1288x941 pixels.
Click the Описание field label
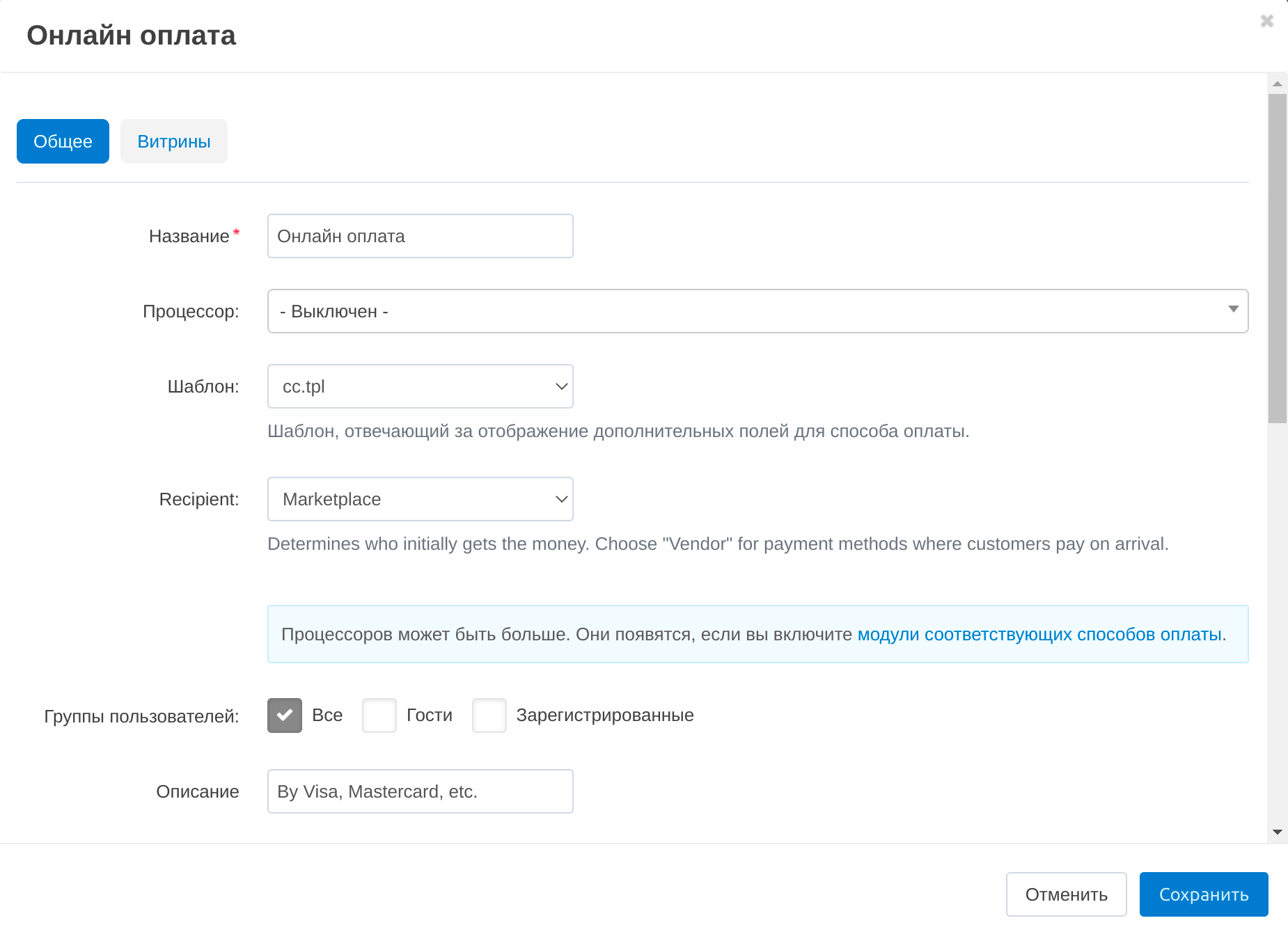(197, 792)
